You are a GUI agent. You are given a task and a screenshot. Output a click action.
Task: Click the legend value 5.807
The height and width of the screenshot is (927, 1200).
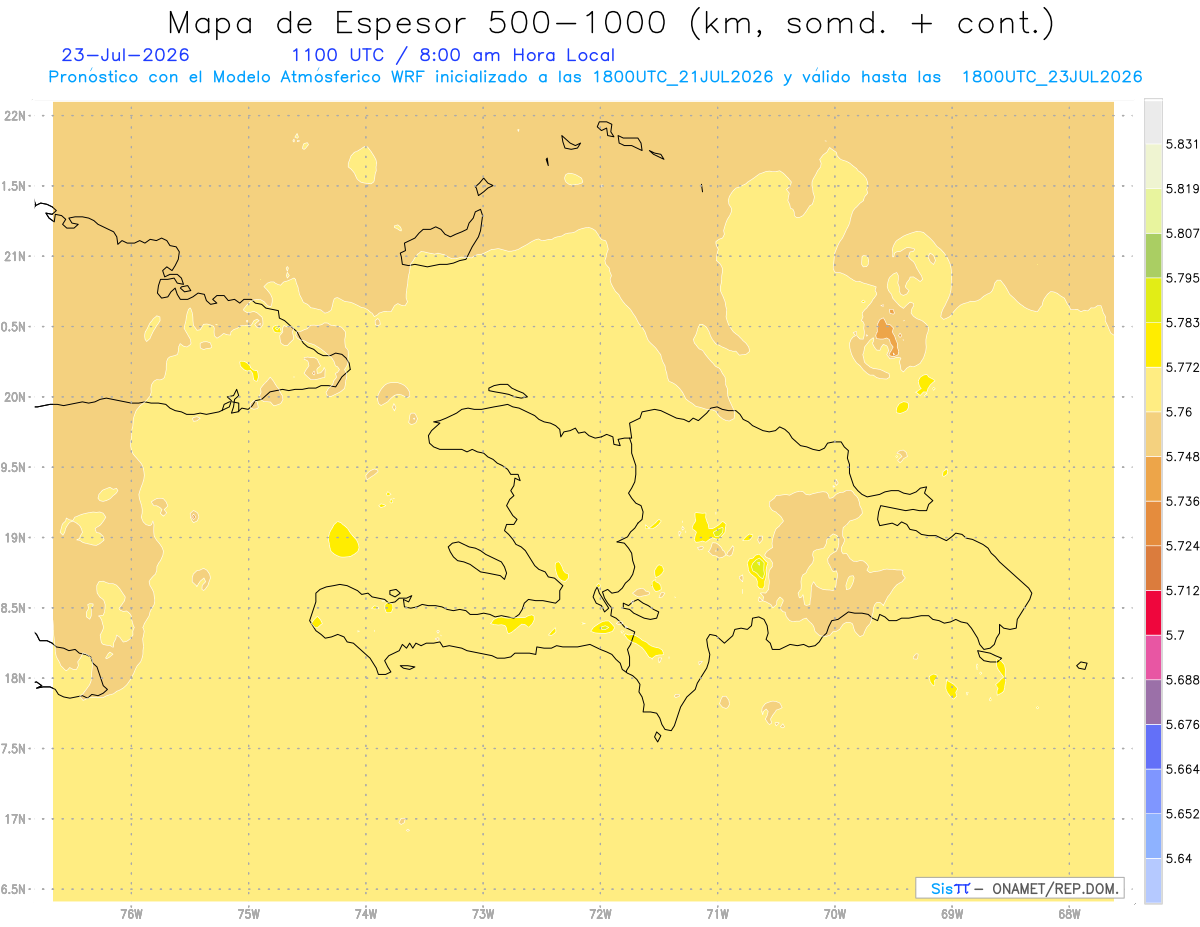1182,233
